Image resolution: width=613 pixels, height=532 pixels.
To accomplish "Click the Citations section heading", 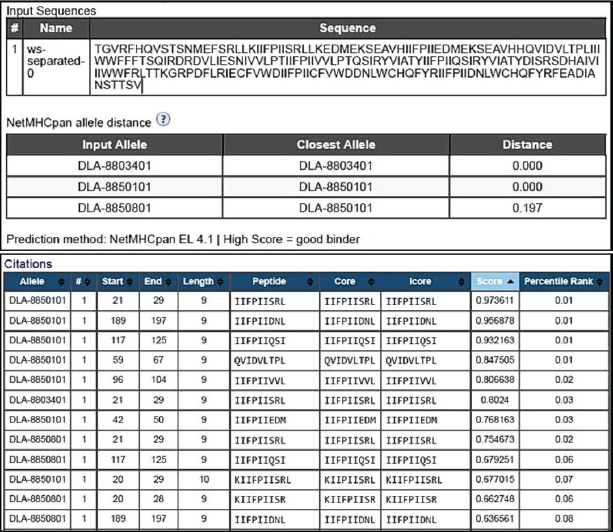I will click(x=33, y=262).
